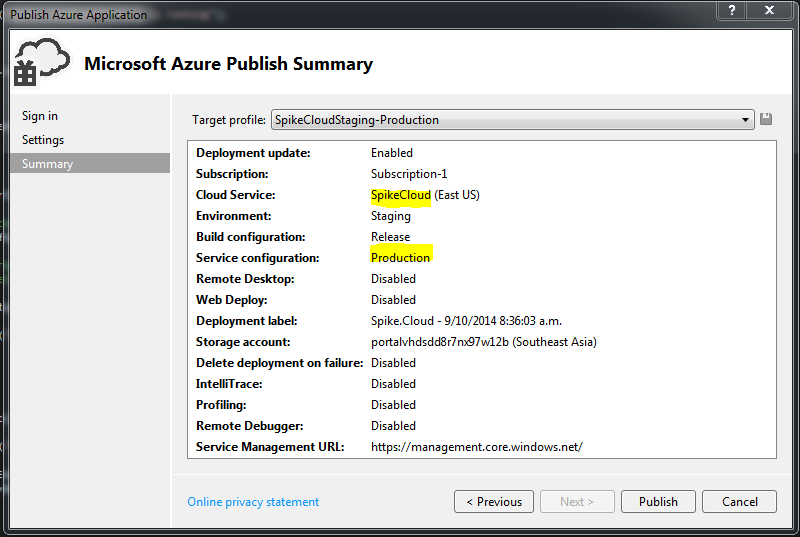Close the Publish Azure Application dialog
This screenshot has height=537, width=800.
tap(769, 10)
